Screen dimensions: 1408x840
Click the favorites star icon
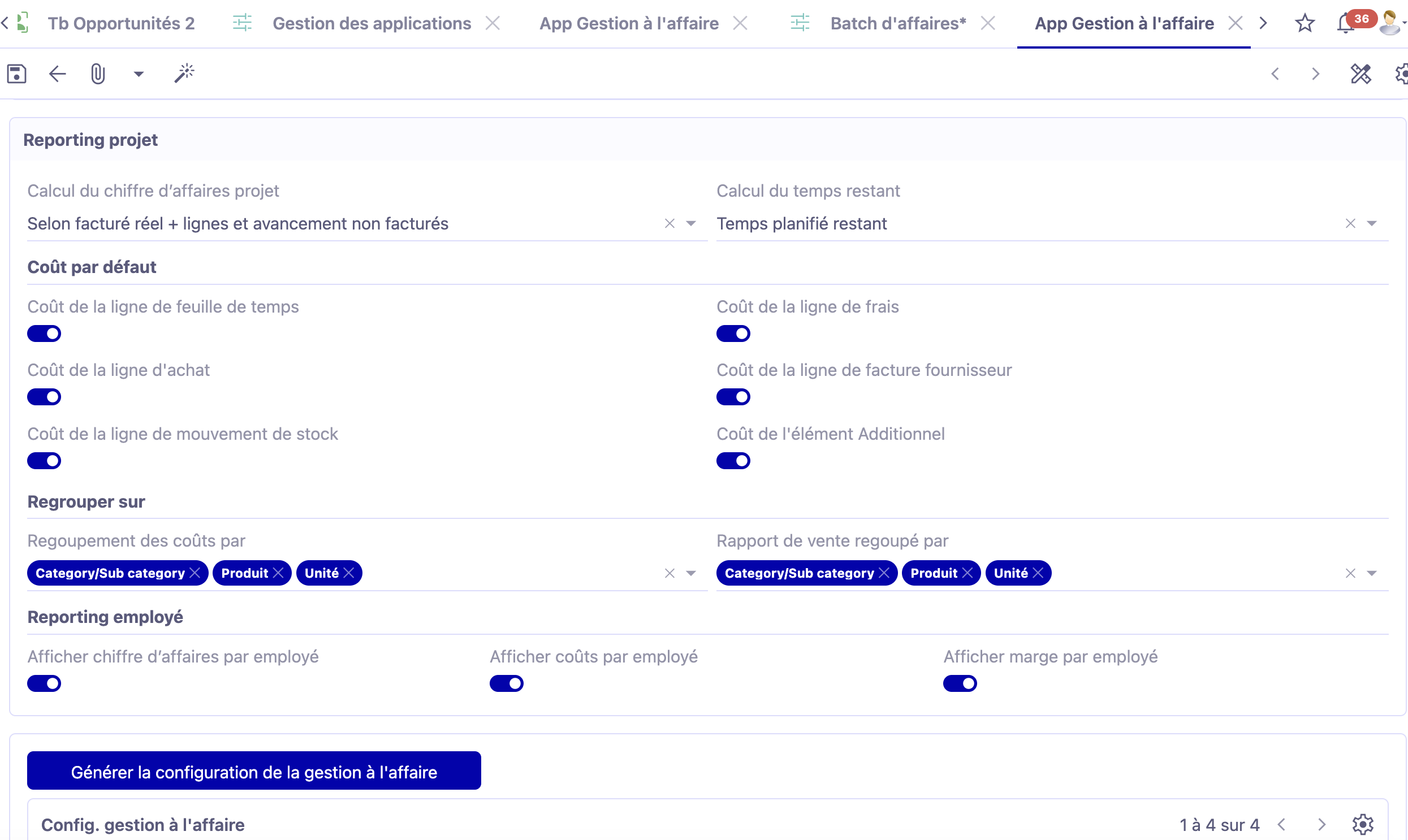click(1304, 23)
